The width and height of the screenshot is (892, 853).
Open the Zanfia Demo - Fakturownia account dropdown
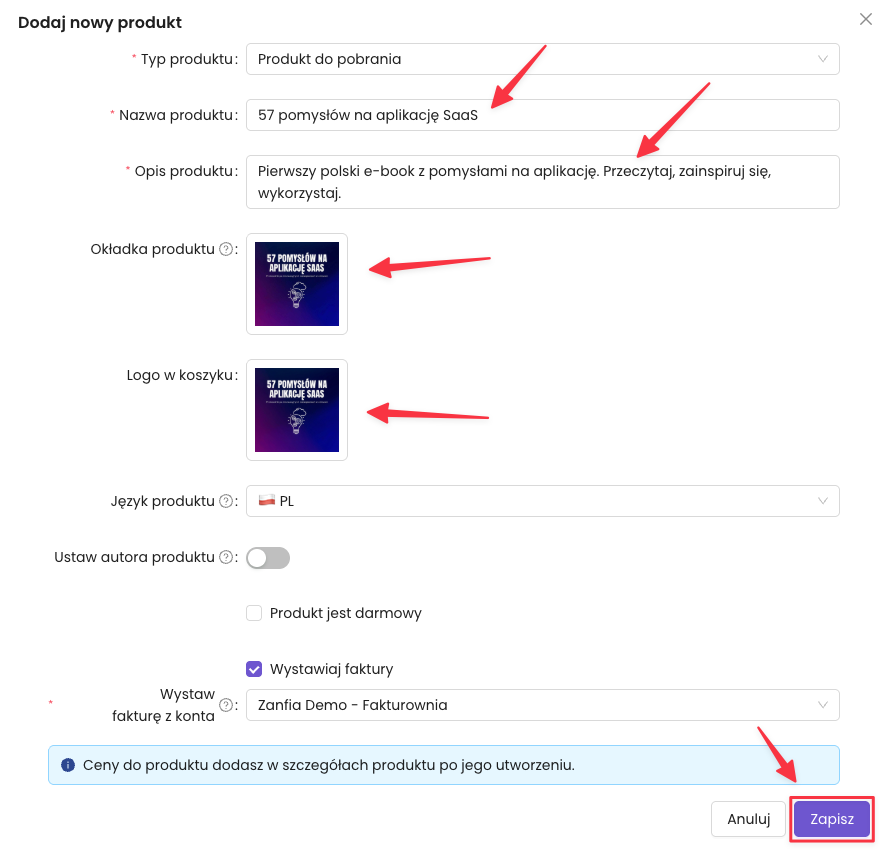pos(542,705)
